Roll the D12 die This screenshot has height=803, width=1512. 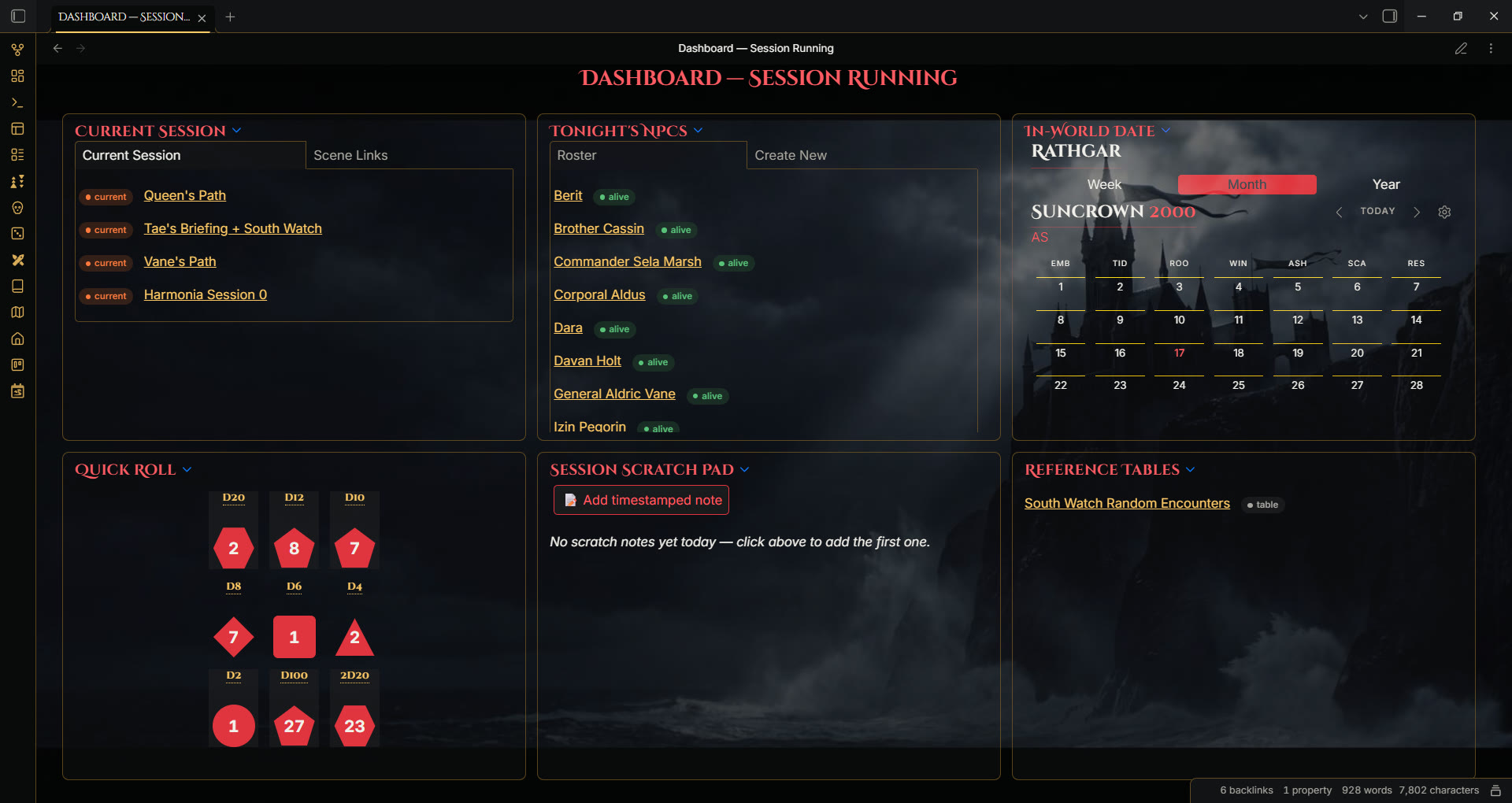point(294,548)
